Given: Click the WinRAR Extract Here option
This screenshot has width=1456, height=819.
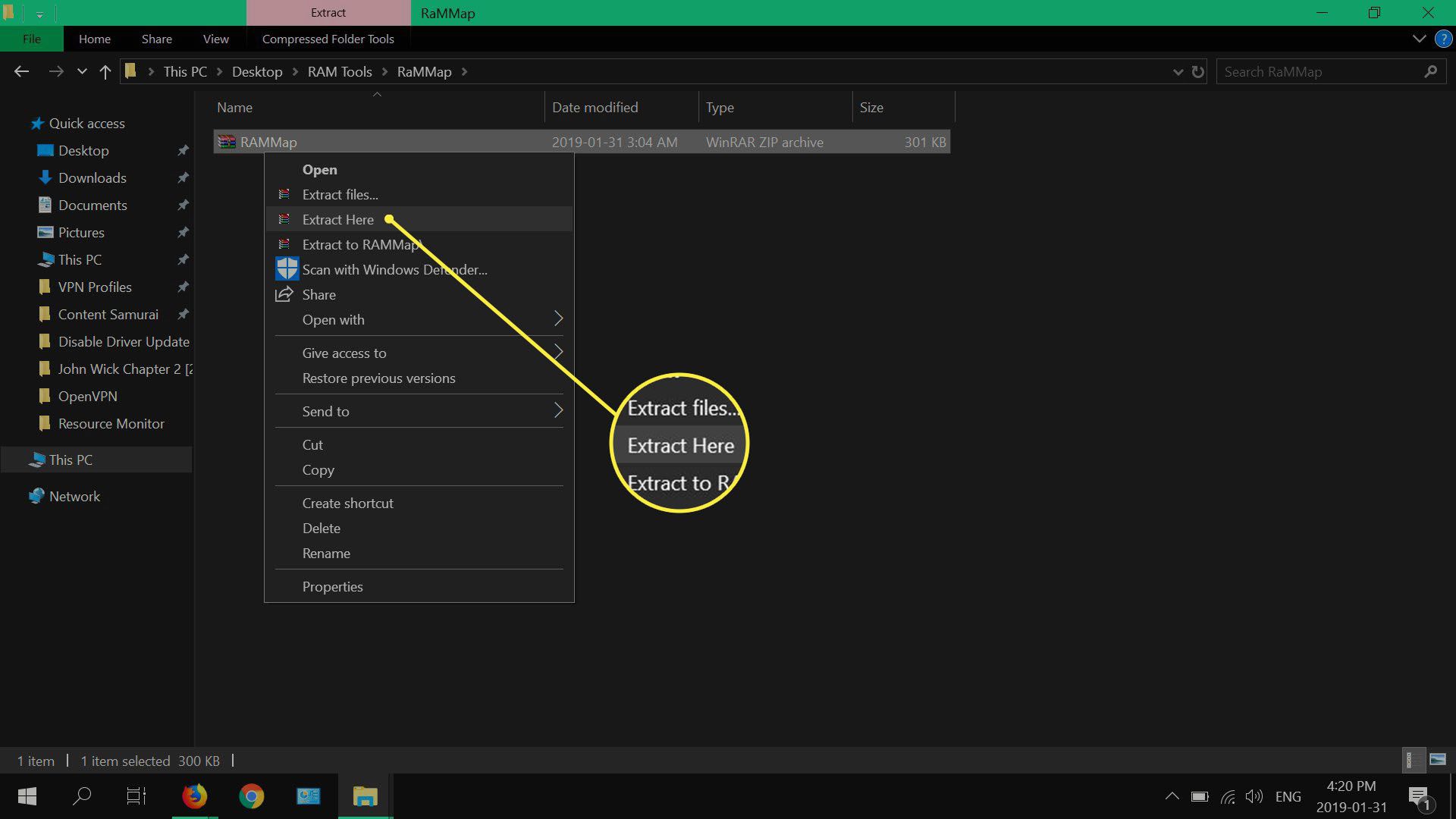Looking at the screenshot, I should tap(338, 218).
